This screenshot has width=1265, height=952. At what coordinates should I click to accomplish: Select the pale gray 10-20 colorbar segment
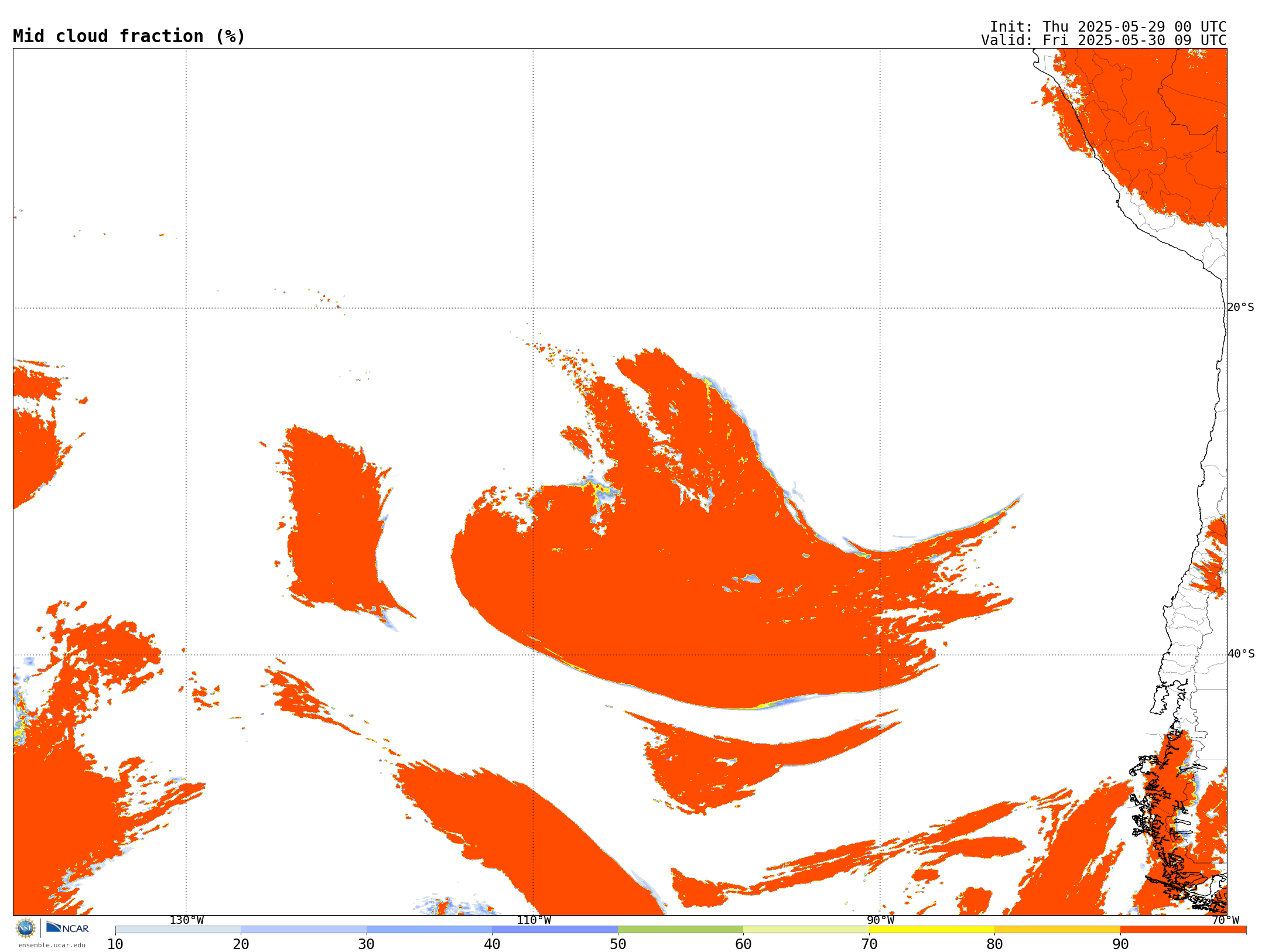pos(178,930)
